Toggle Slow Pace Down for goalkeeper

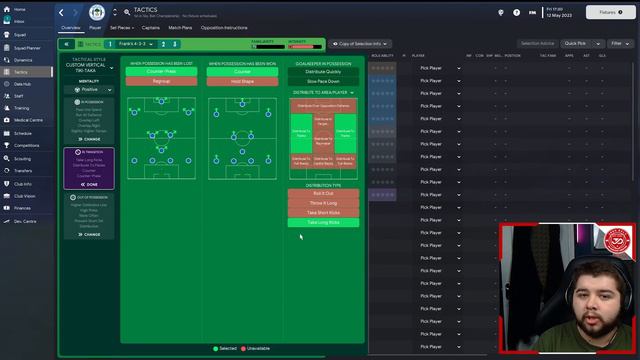coord(323,81)
